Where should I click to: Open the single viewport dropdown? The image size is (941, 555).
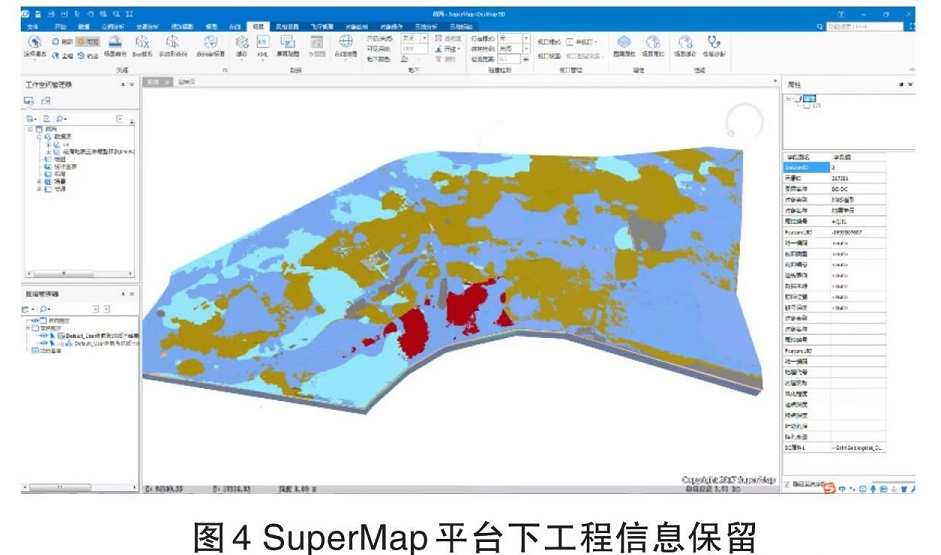(582, 42)
